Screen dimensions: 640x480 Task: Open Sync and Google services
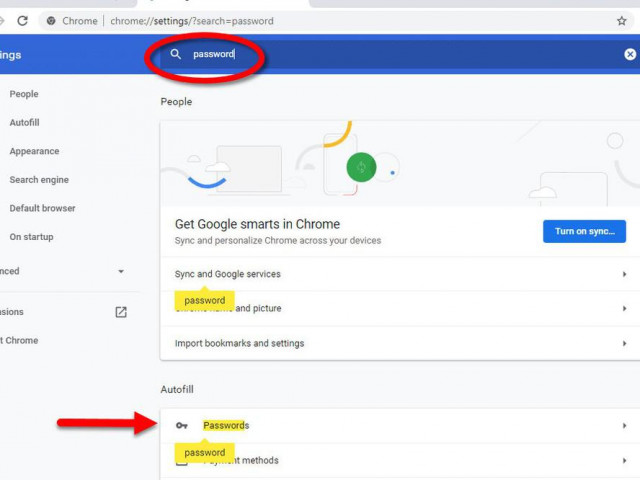[x=400, y=274]
